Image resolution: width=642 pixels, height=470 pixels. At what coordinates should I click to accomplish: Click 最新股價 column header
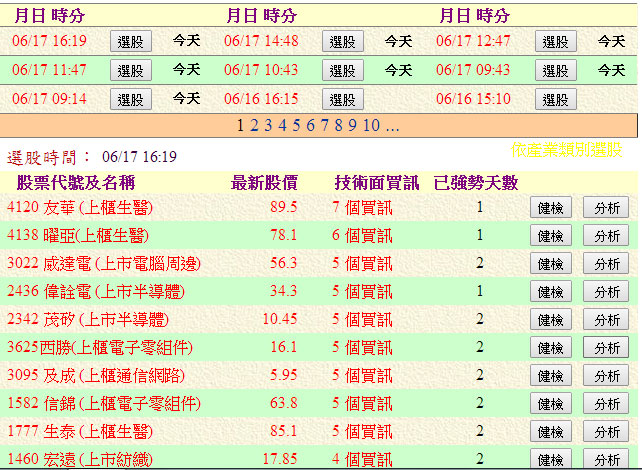coord(264,183)
